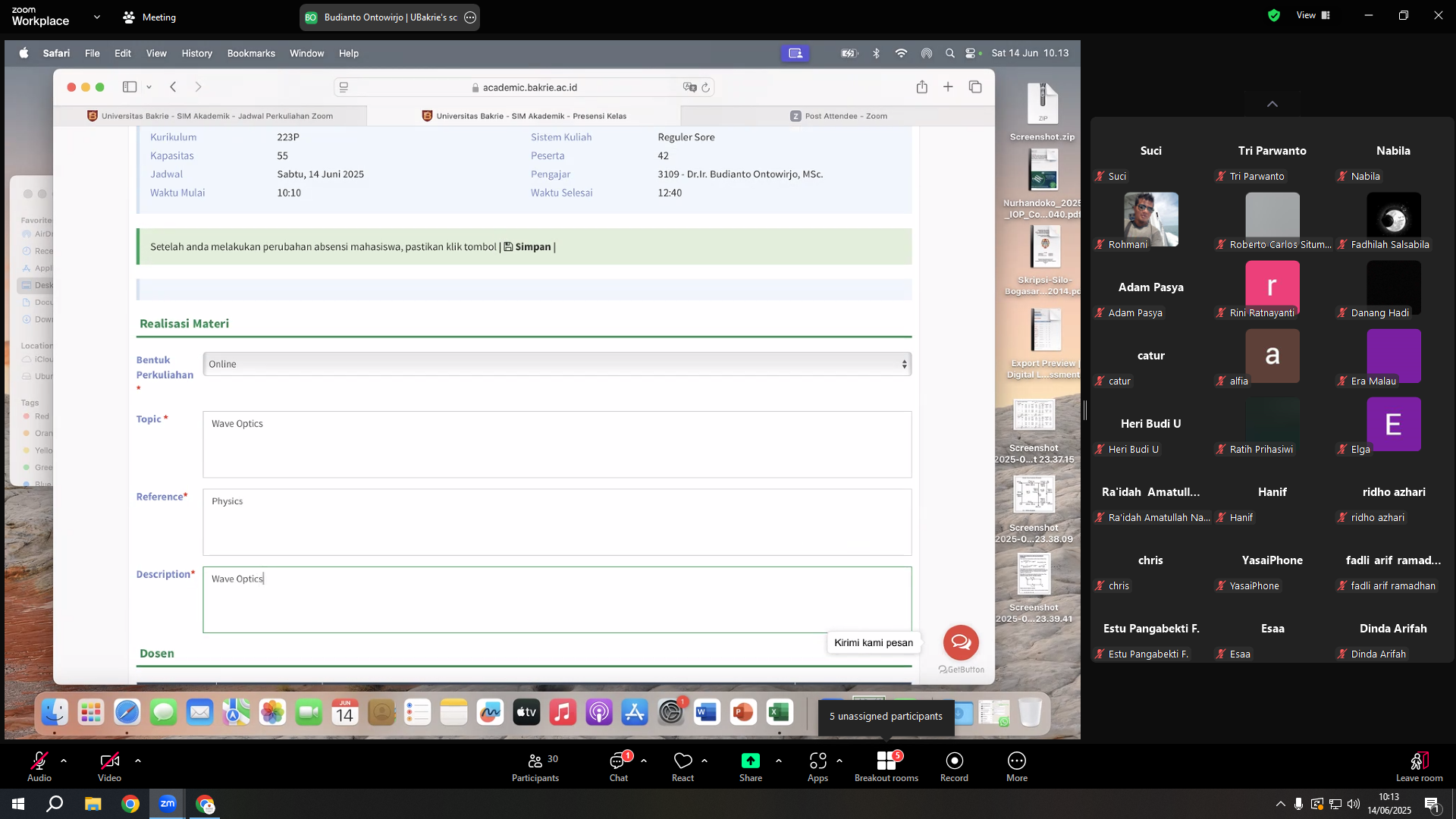Reload the academic.bakrie.ac.id page
The height and width of the screenshot is (819, 1456).
706,87
